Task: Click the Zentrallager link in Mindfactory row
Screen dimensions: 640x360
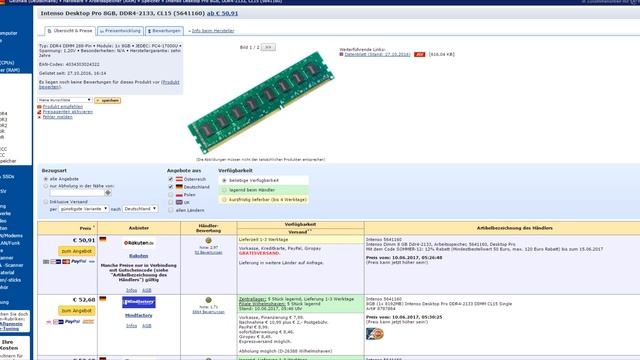Action: click(252, 299)
